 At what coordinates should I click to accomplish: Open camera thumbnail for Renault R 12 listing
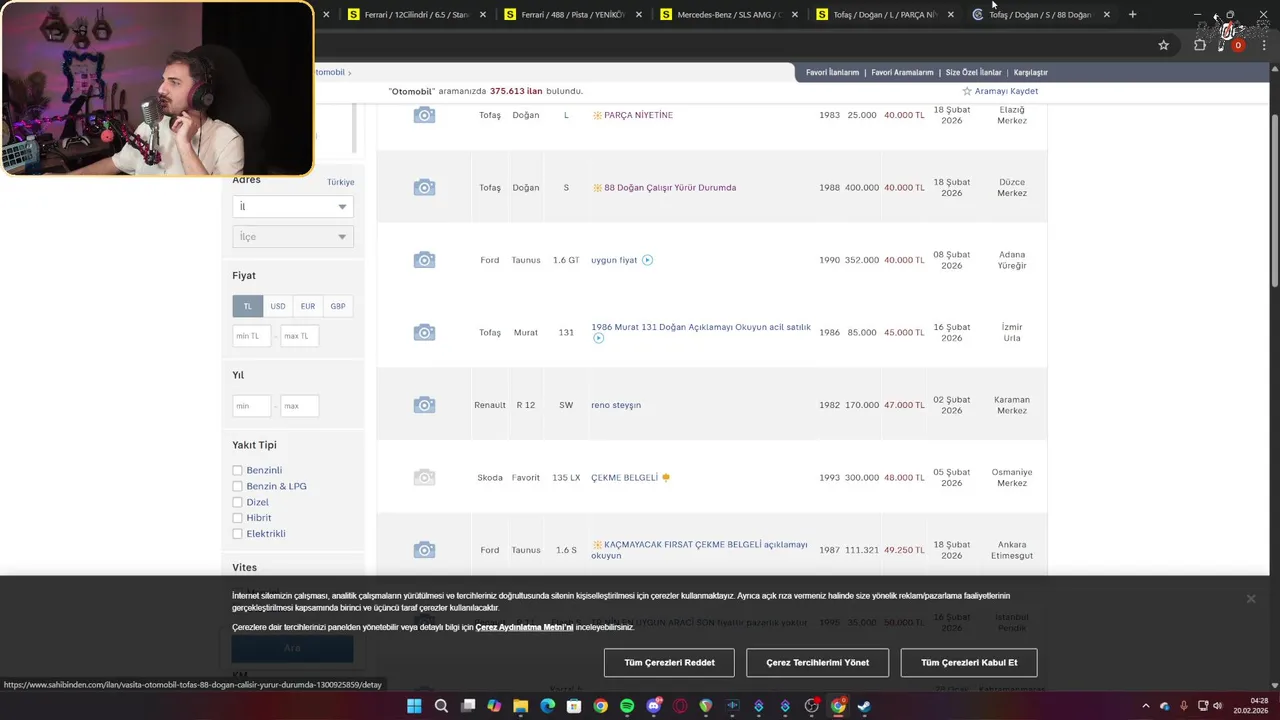(x=424, y=405)
